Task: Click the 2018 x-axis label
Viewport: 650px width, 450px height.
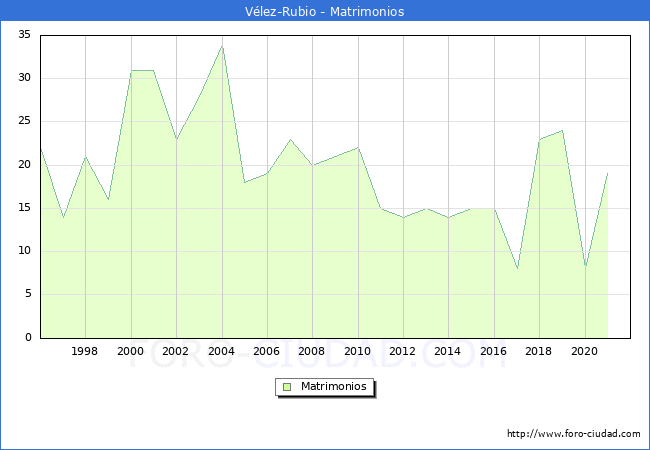Action: 538,351
